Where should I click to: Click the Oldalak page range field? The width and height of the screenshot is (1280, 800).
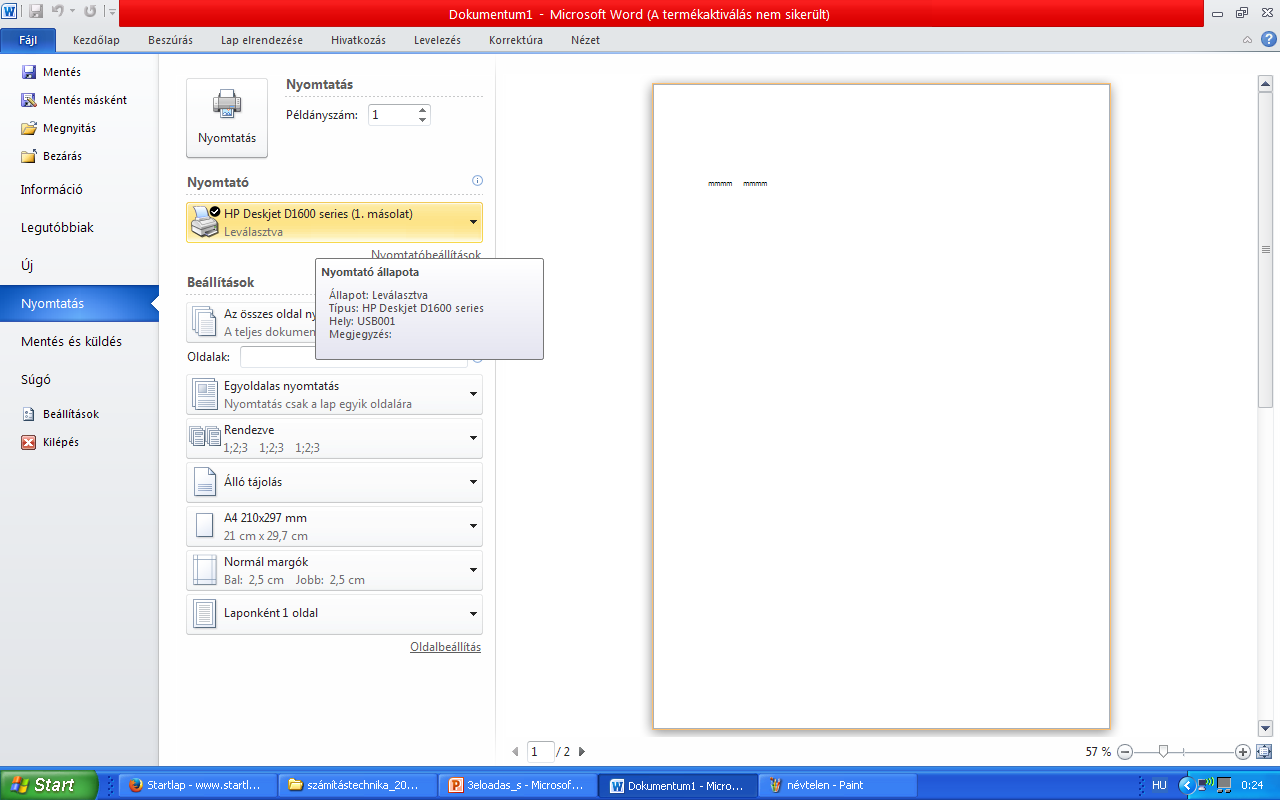[354, 357]
